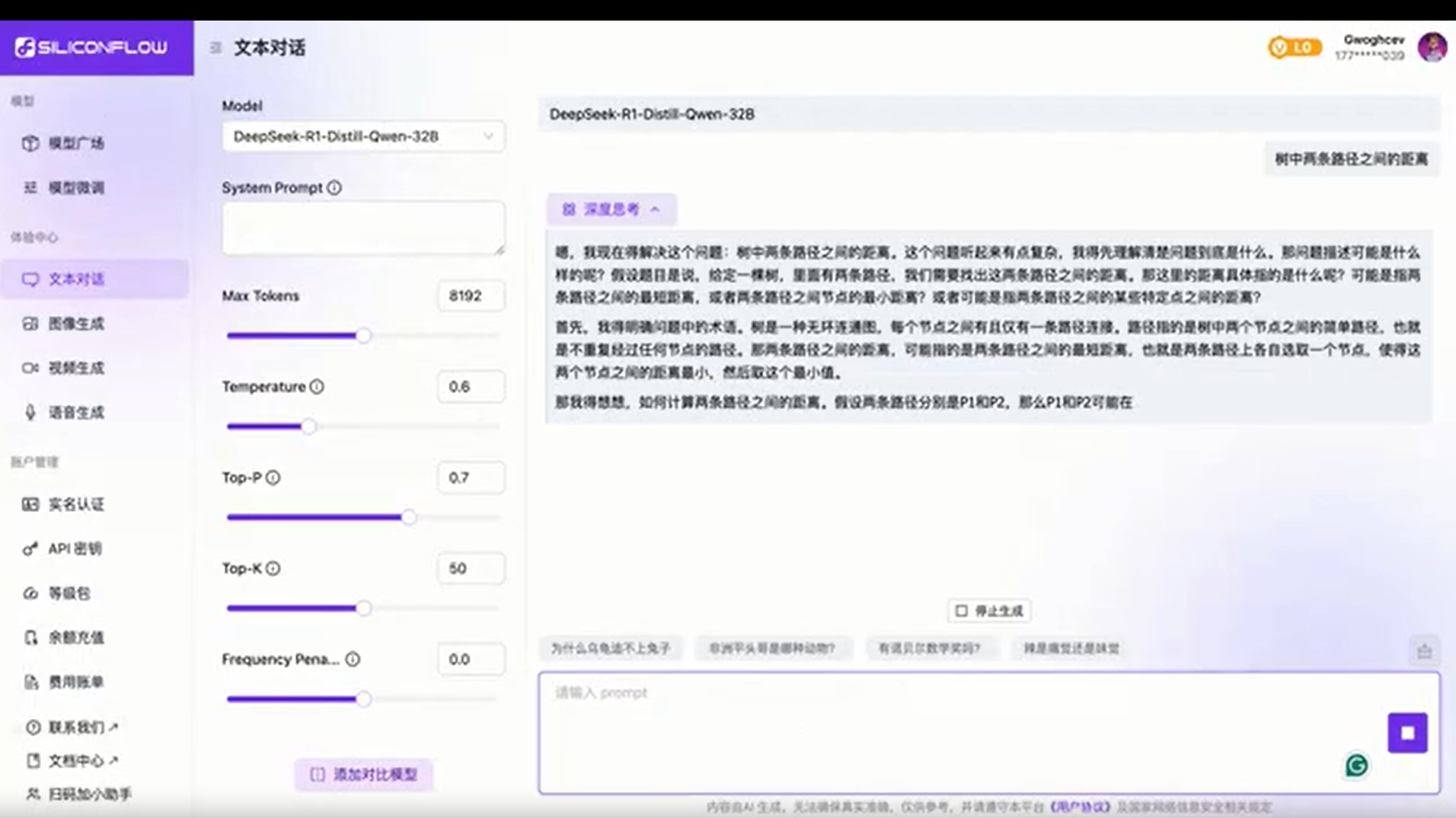
Task: Click the Top-P info icon
Action: tap(273, 478)
